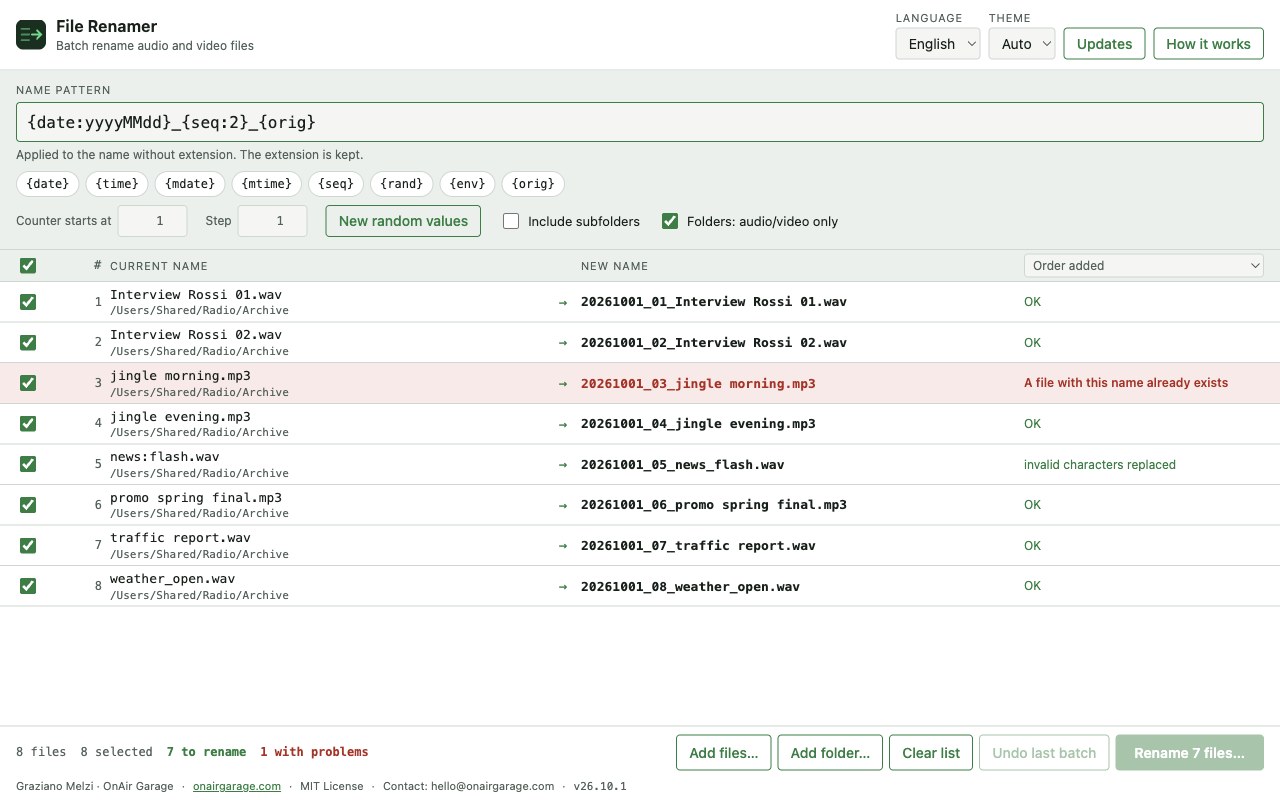The height and width of the screenshot is (800, 1280).
Task: Open the onairgarage.com link
Action: (x=237, y=786)
